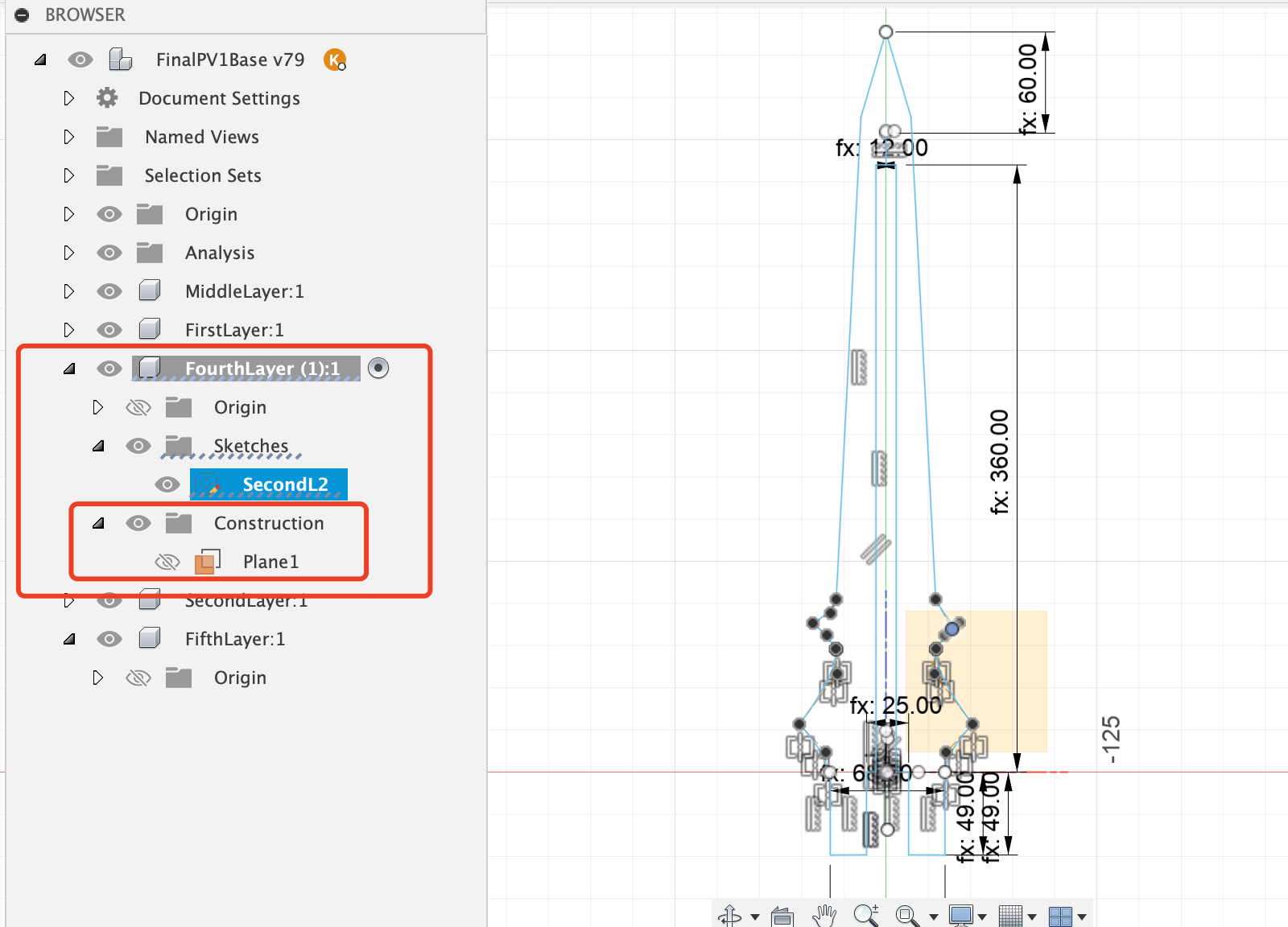Click the Document Settings gear icon
This screenshot has width=1288, height=927.
click(x=107, y=98)
